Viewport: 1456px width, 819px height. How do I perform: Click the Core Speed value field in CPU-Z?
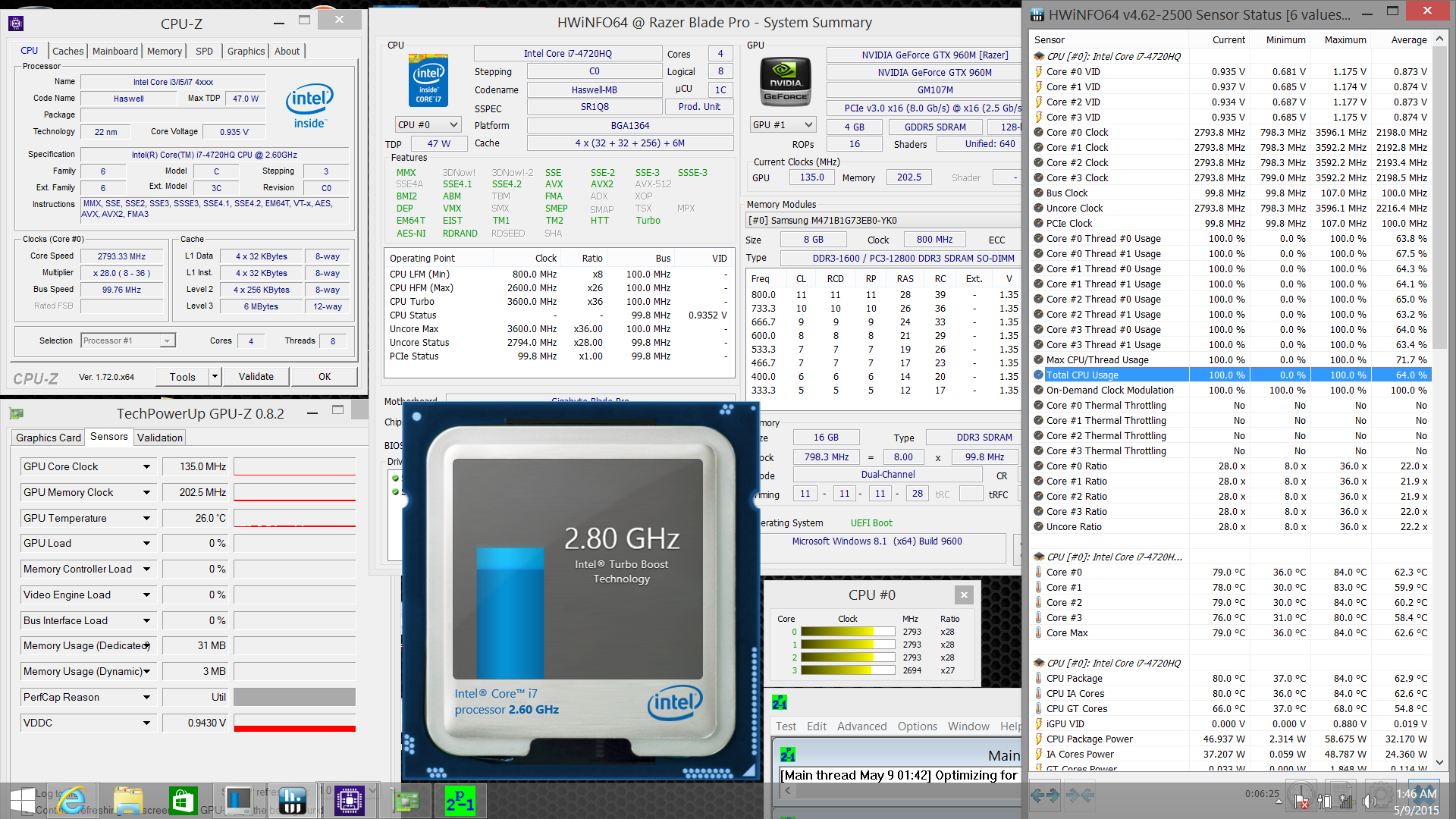click(121, 256)
